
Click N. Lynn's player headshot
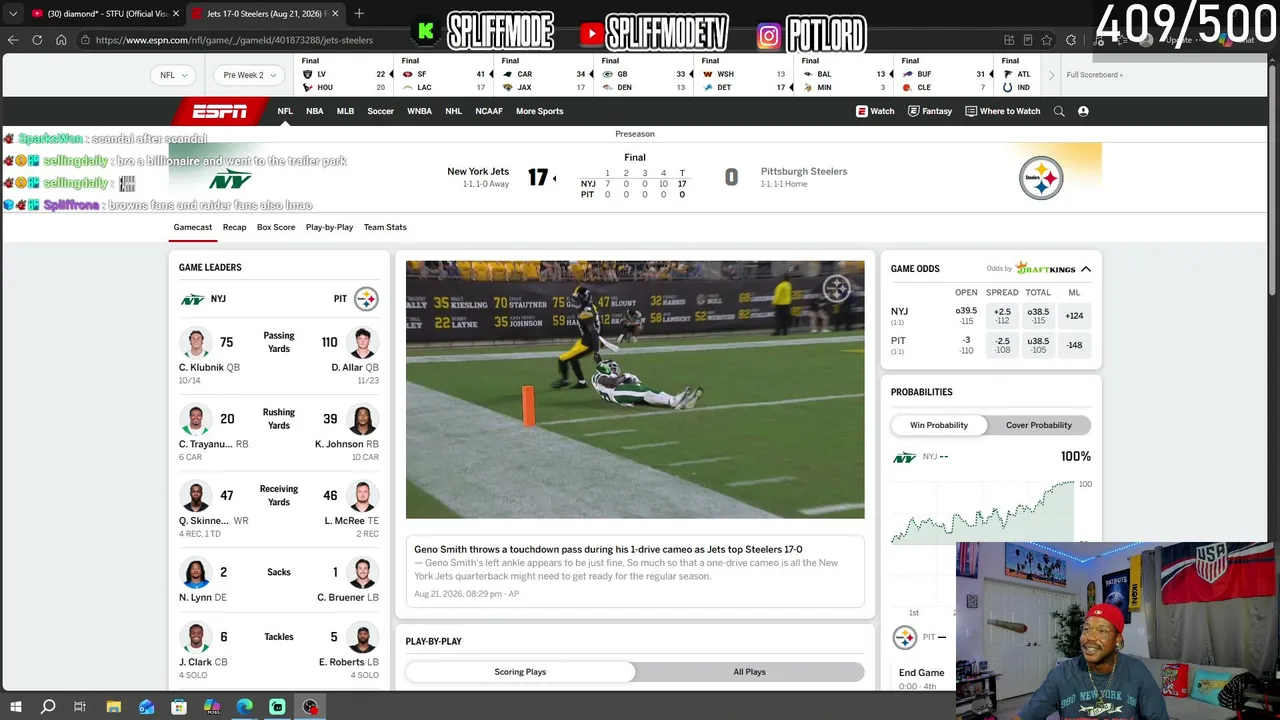coord(196,572)
